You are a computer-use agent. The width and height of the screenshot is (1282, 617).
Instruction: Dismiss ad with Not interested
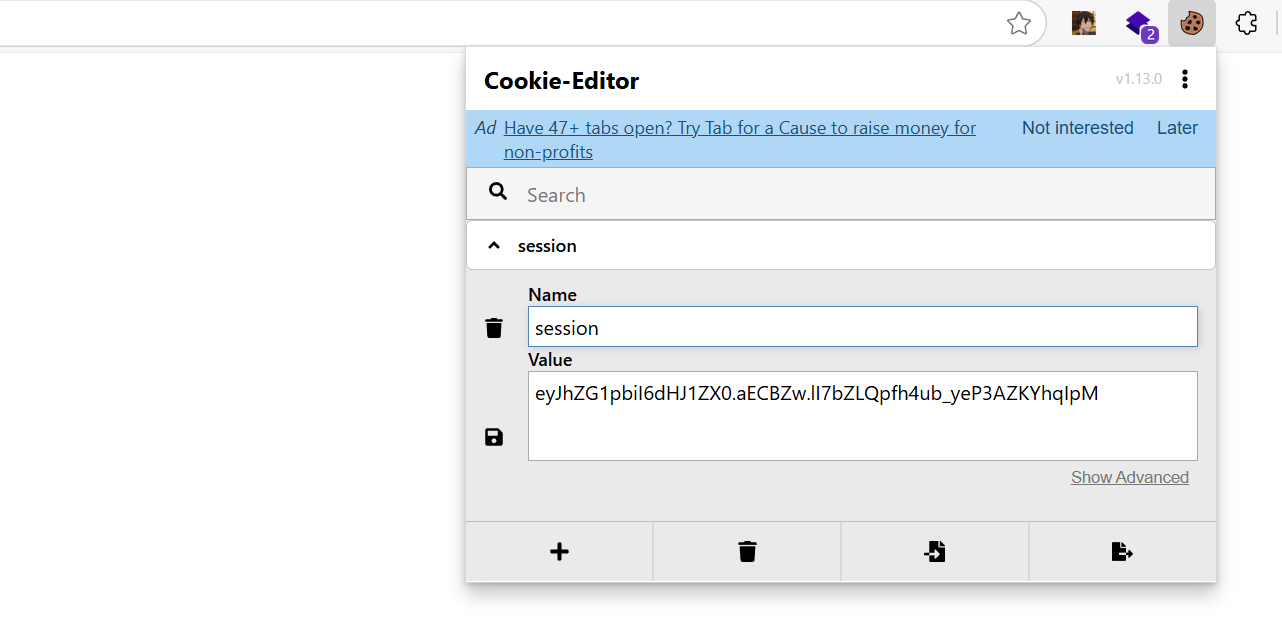[x=1077, y=128]
